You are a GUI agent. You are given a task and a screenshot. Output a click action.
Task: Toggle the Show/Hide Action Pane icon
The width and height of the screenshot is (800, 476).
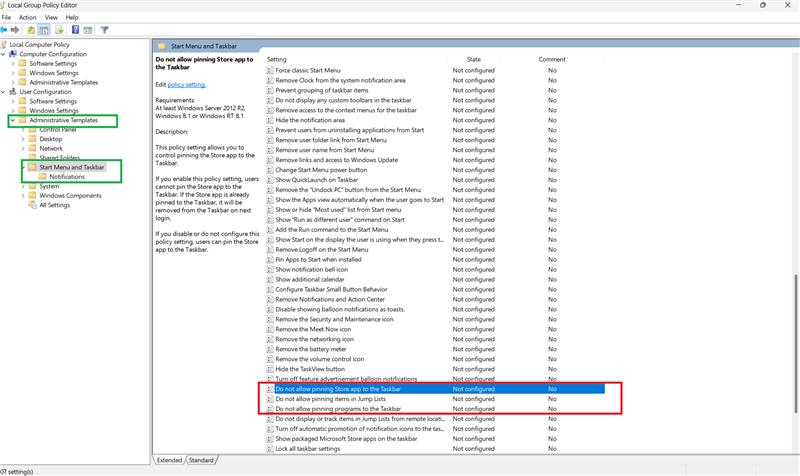click(x=88, y=30)
